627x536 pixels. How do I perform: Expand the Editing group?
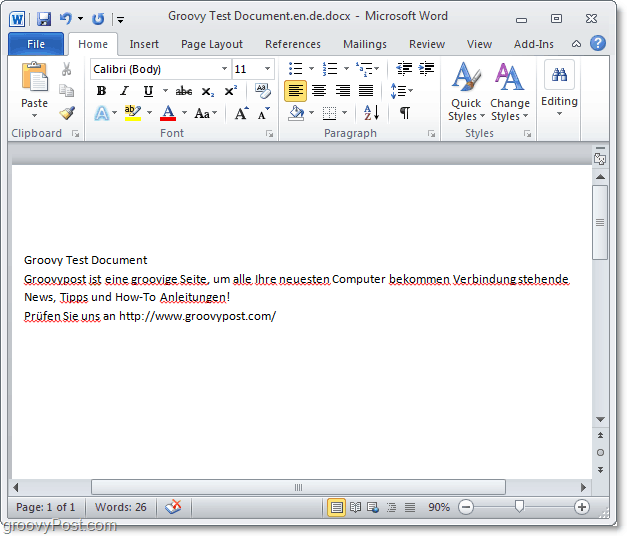(x=559, y=89)
